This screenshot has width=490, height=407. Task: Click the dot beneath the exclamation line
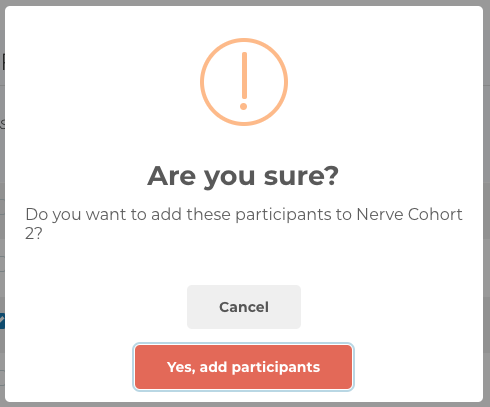pyautogui.click(x=244, y=106)
